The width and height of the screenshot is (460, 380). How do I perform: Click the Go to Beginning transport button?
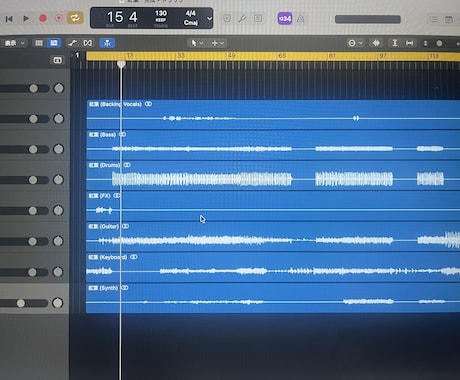[9, 19]
